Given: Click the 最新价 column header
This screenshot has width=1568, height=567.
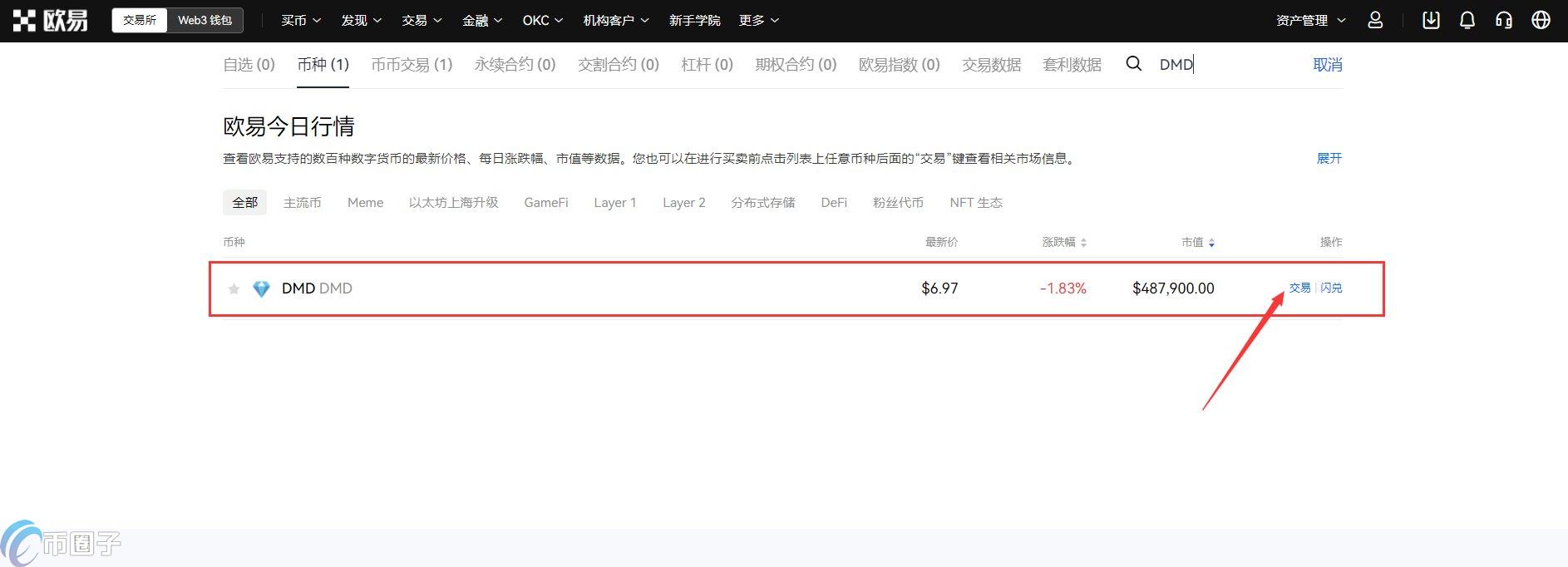Looking at the screenshot, I should [x=941, y=242].
